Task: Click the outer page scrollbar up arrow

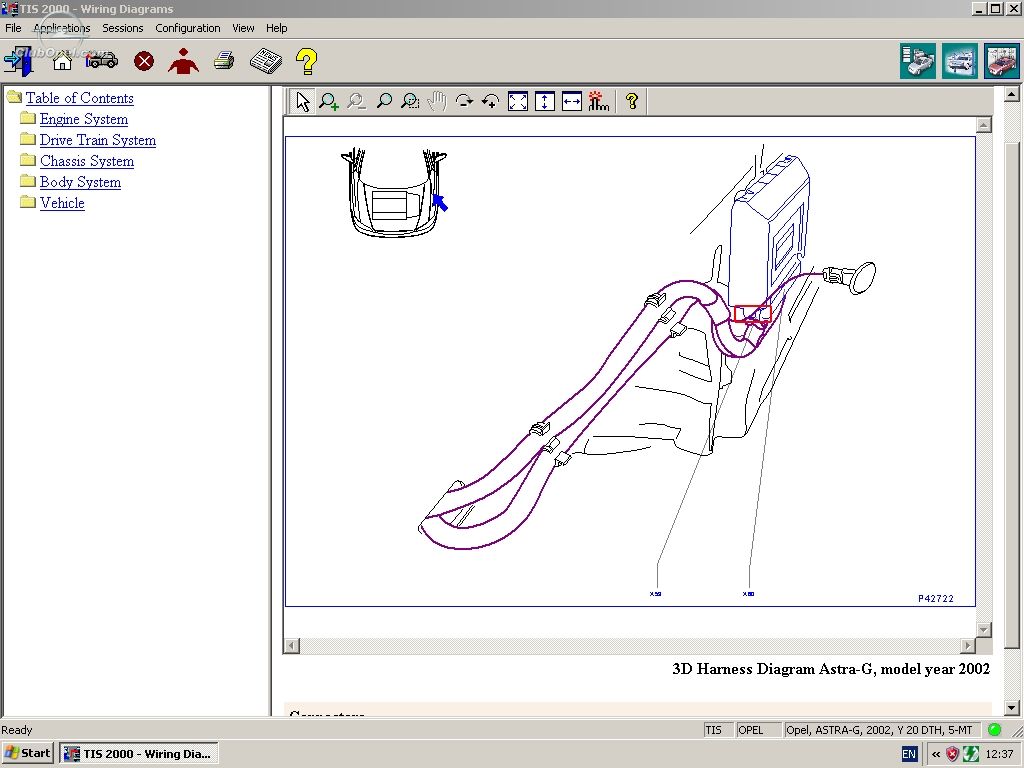Action: pos(1011,94)
